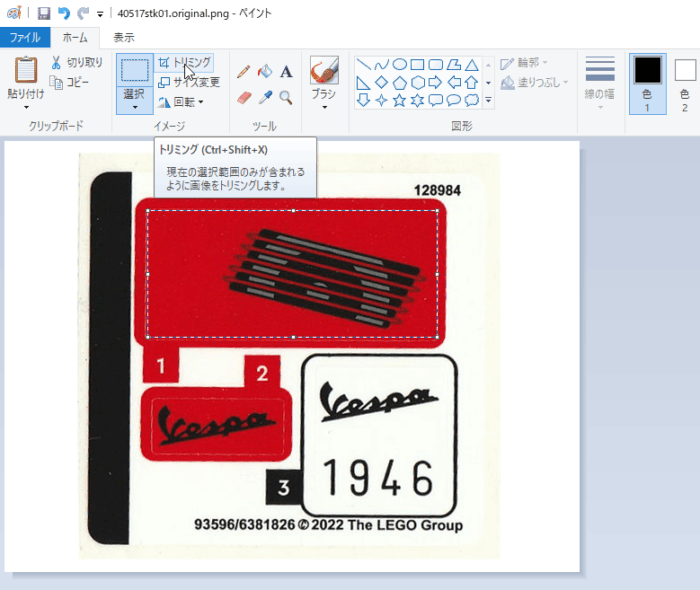Select the Six-point star shape

tap(417, 100)
